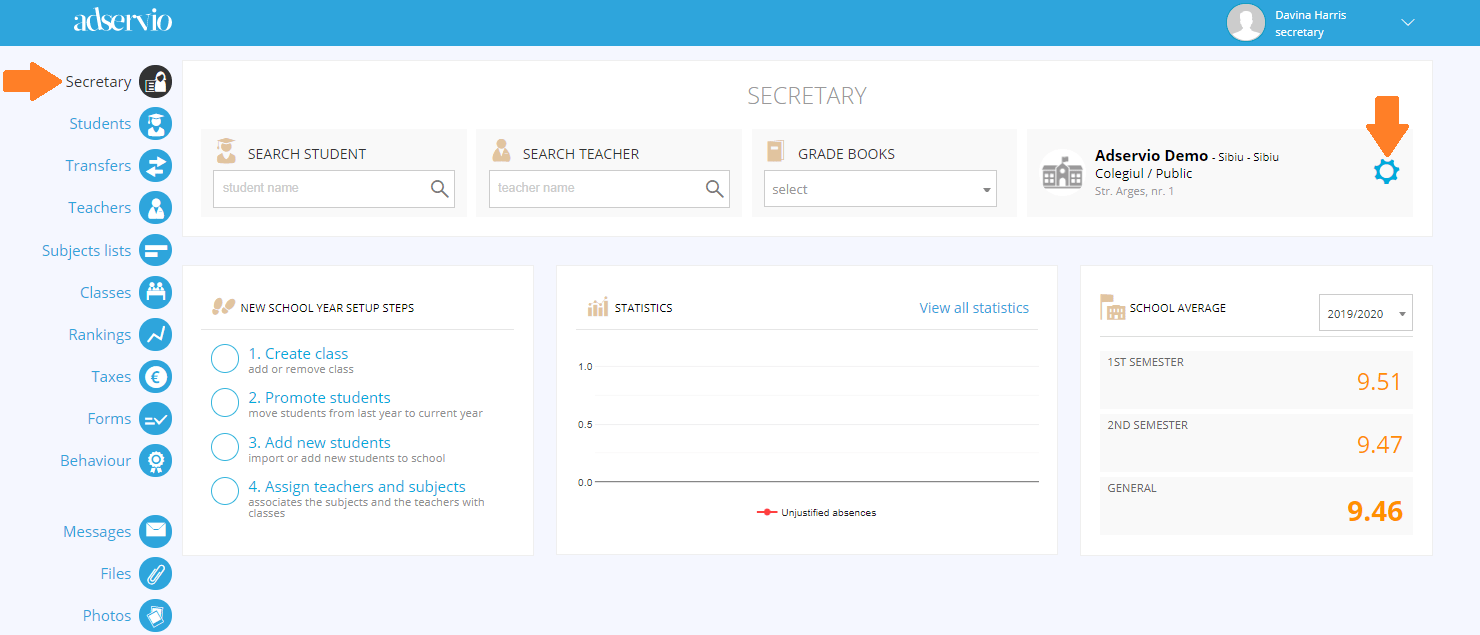This screenshot has height=635, width=1480.
Task: Toggle Assign teachers and subjects circle
Action: (x=225, y=491)
